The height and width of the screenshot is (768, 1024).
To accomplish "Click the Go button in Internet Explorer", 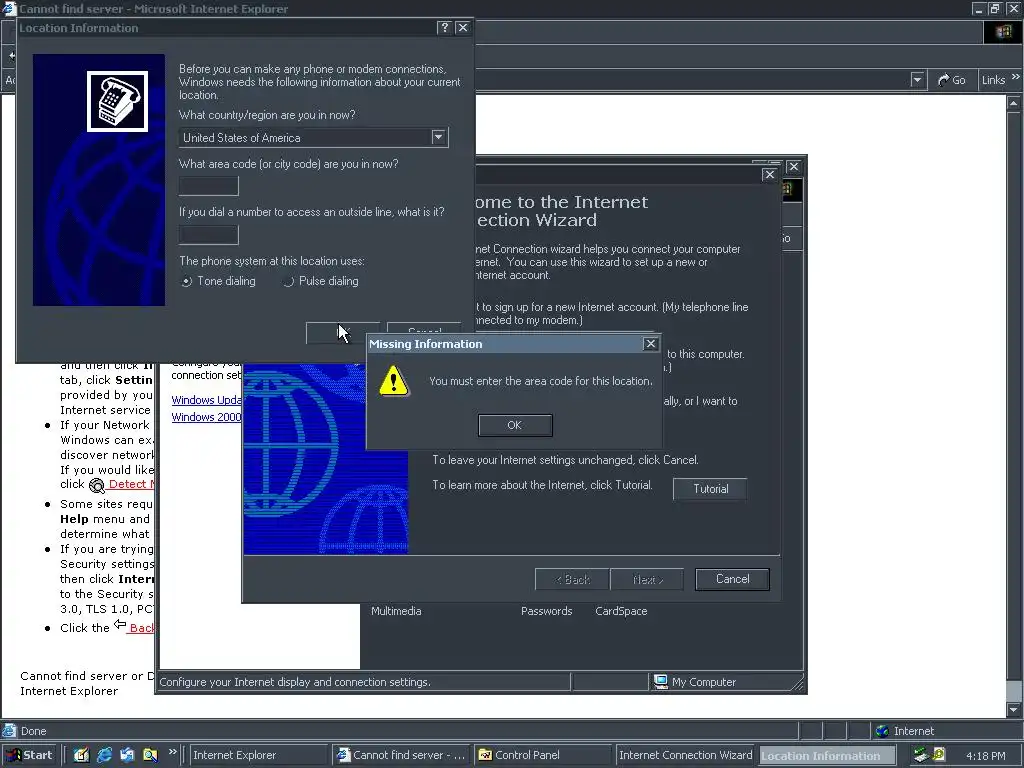I will (x=952, y=80).
